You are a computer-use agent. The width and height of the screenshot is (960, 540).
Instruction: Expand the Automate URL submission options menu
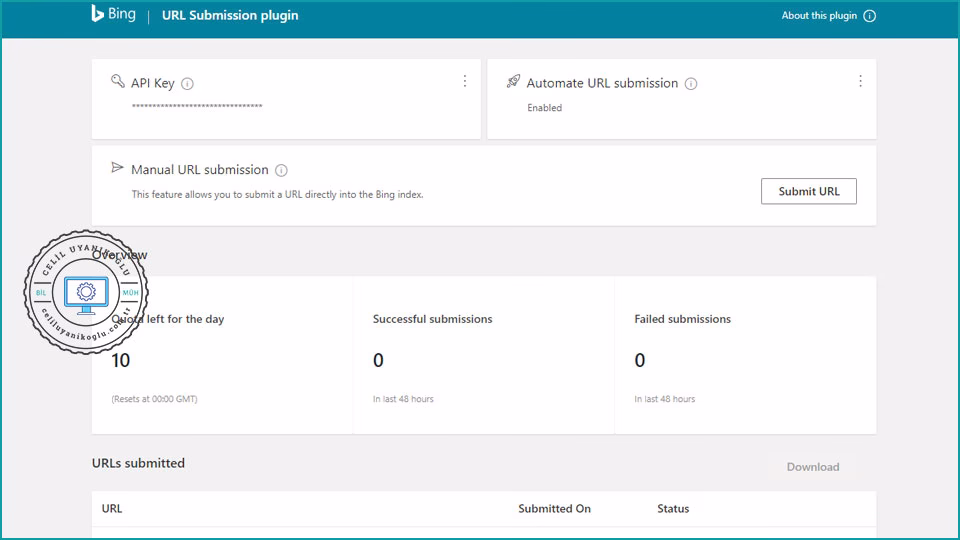click(860, 81)
